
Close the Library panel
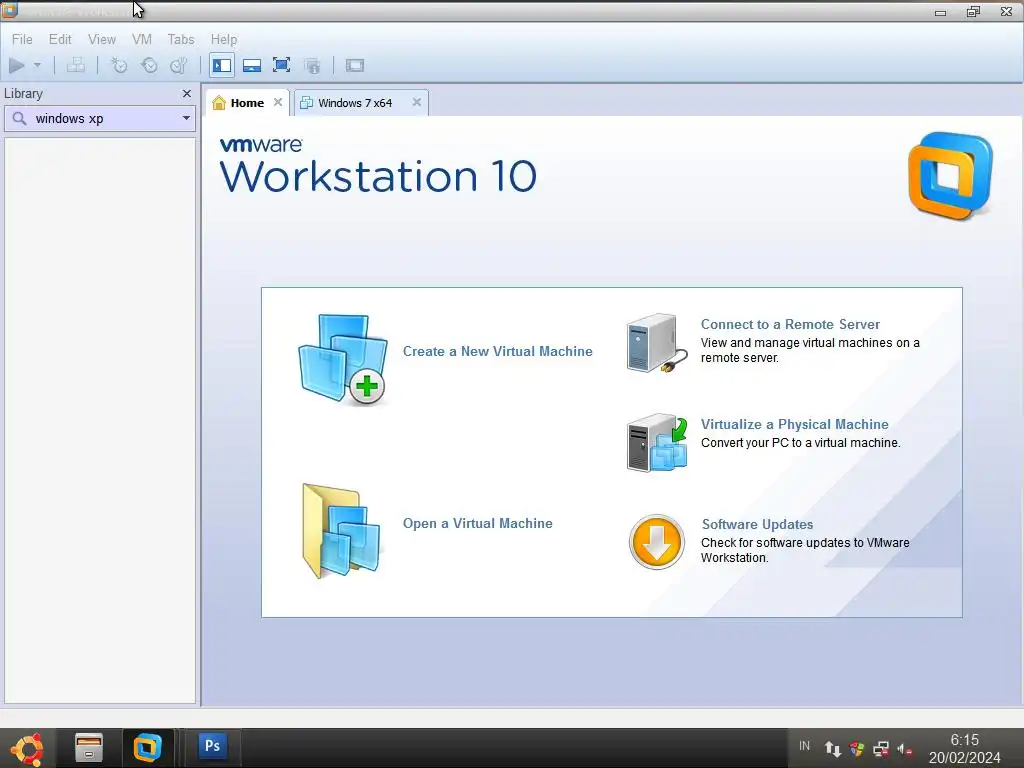click(x=187, y=94)
